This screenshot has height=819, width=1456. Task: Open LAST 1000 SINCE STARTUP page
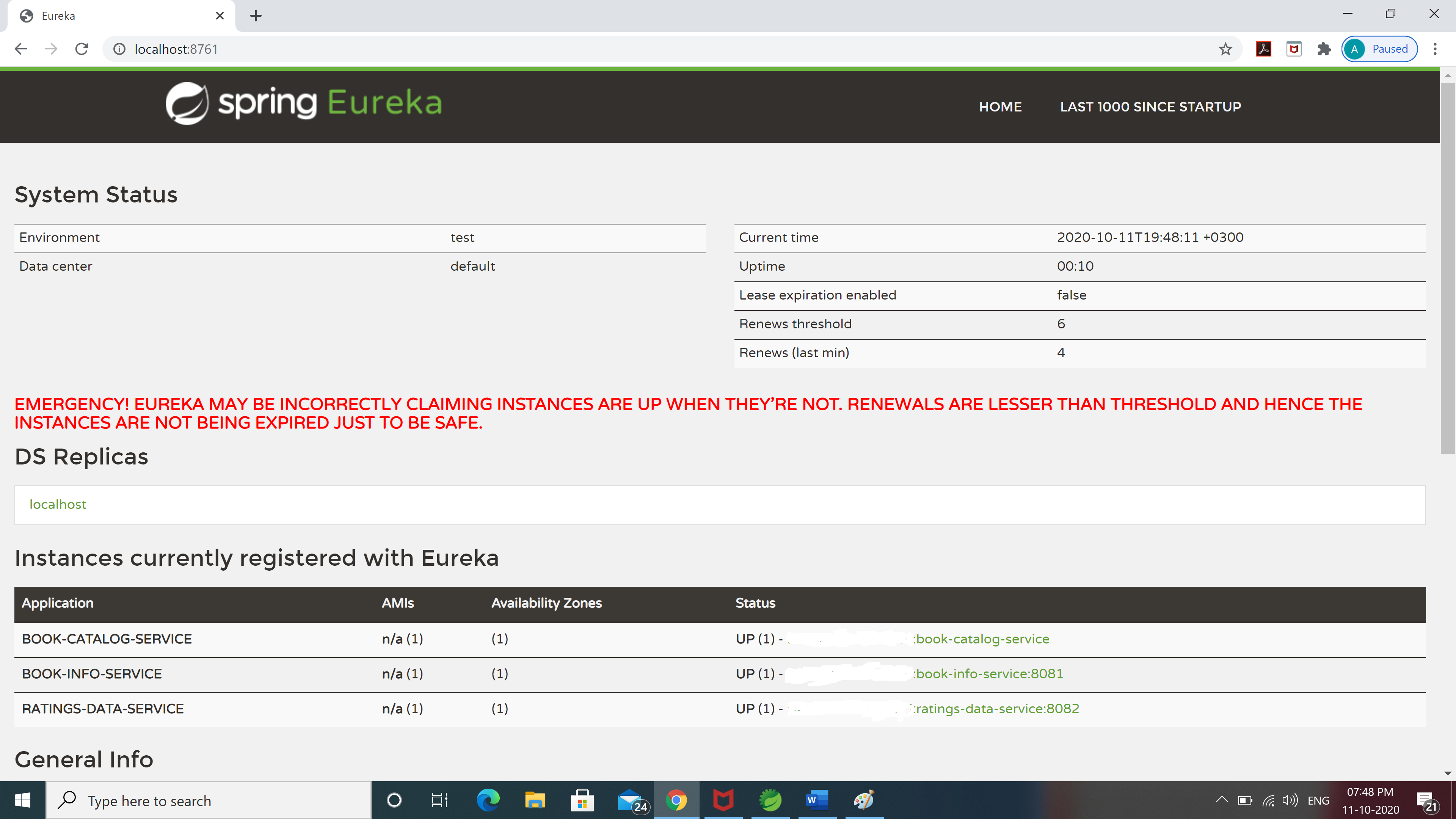pos(1150,107)
